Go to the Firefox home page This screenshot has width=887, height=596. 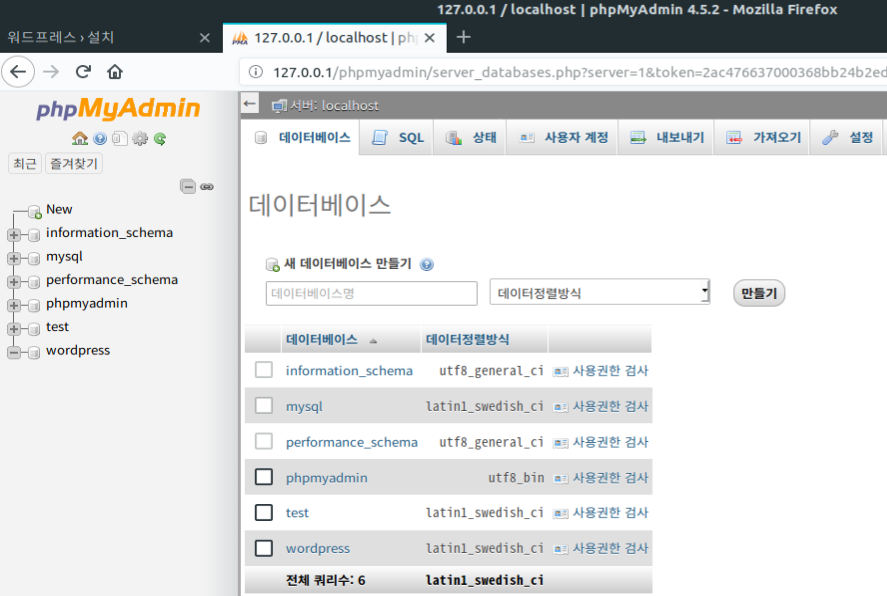click(x=115, y=72)
